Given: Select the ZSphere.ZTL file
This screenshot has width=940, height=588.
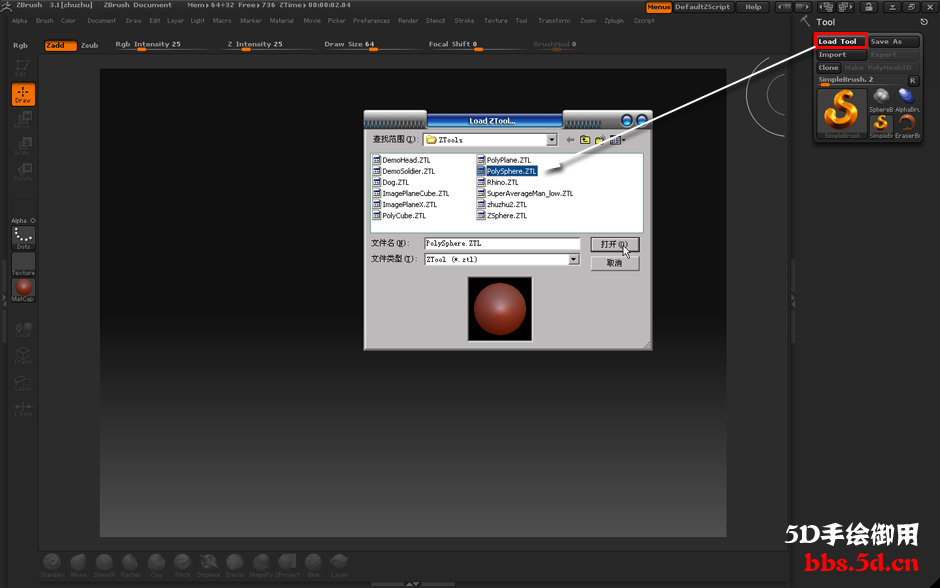Looking at the screenshot, I should pos(502,216).
